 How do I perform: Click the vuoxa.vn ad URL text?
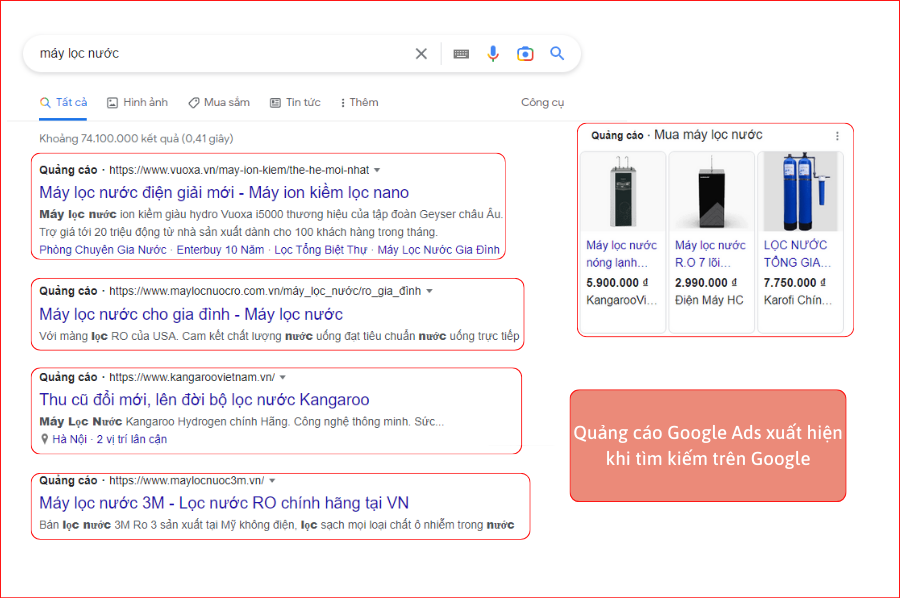239,170
